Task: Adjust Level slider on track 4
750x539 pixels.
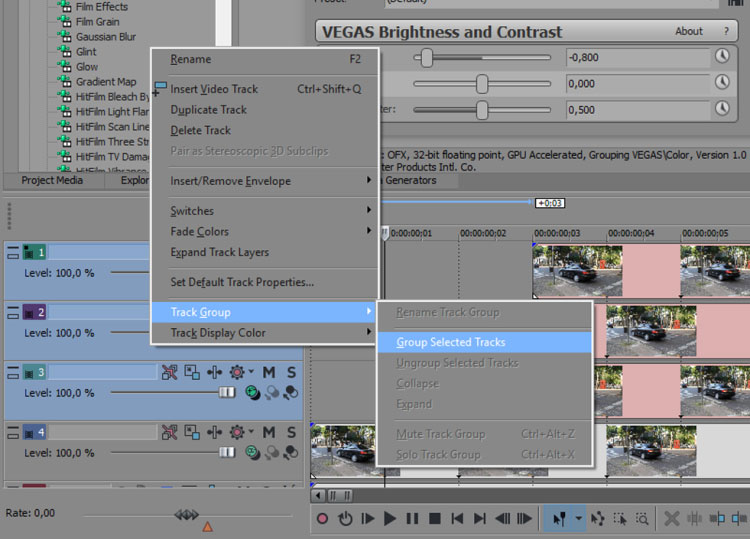Action: click(x=227, y=452)
